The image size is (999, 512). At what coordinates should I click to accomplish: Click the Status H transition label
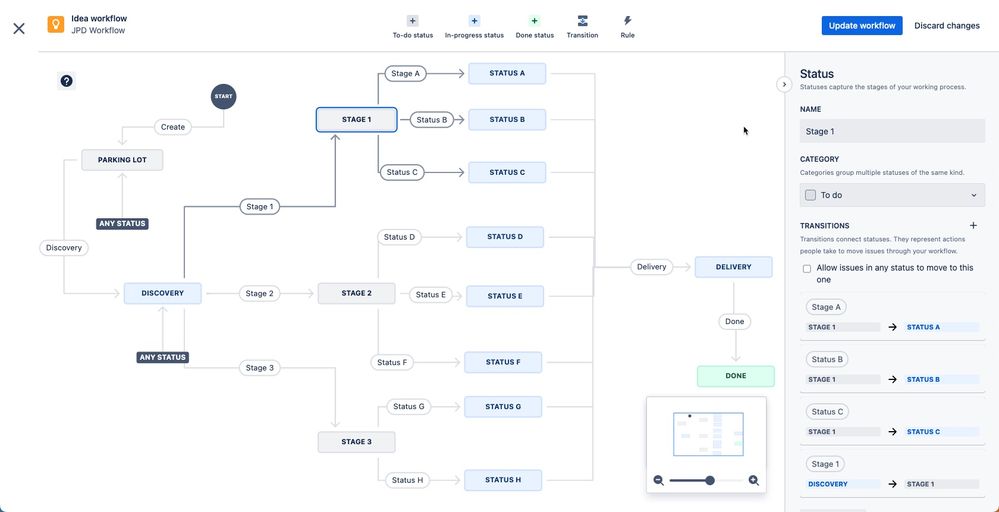point(408,480)
